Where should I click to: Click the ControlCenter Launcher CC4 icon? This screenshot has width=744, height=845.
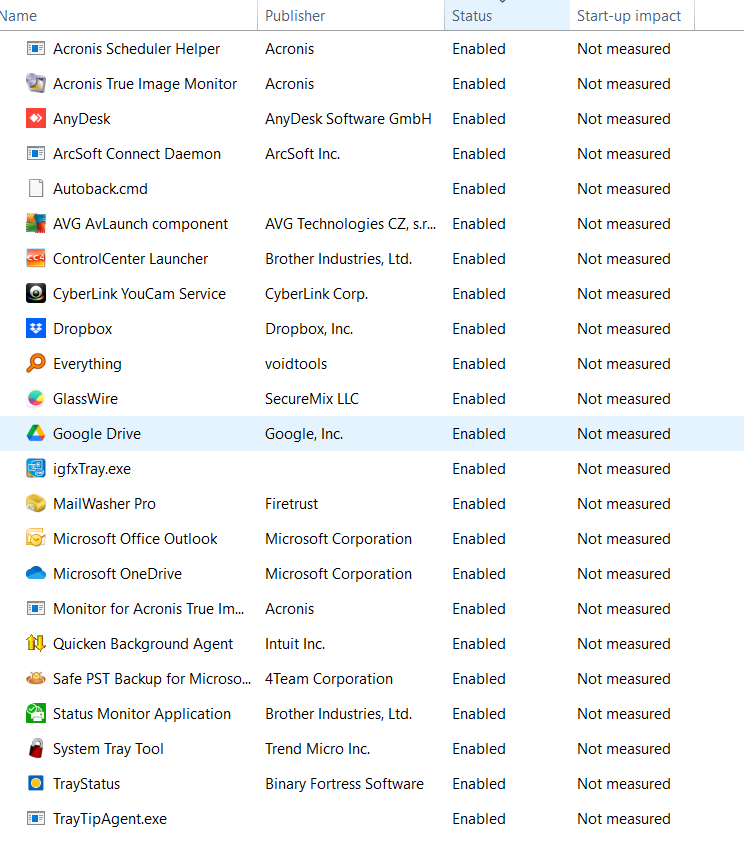tap(36, 259)
